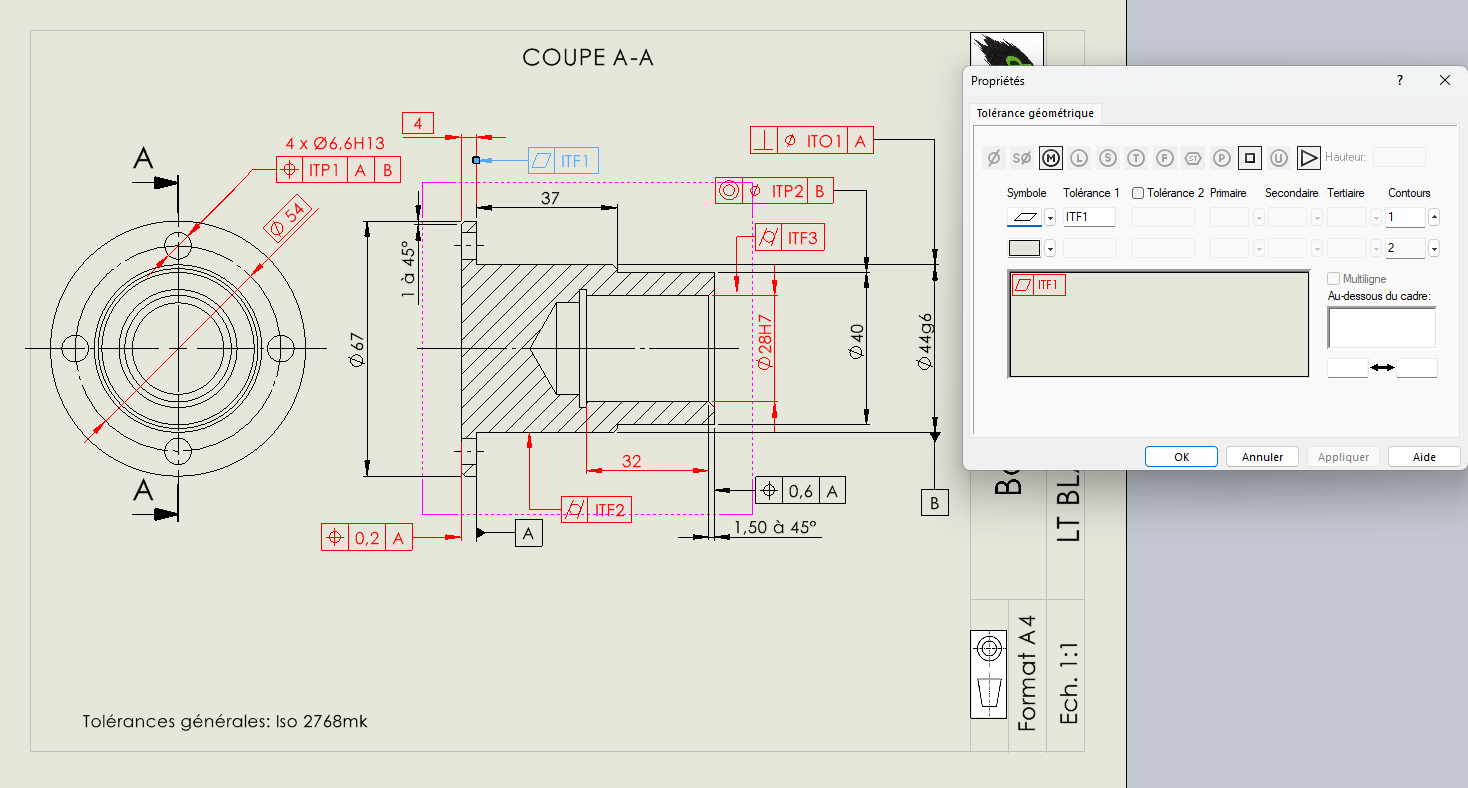Click the Contours down arrow for row 2
Image resolution: width=1468 pixels, height=788 pixels.
click(x=1434, y=248)
